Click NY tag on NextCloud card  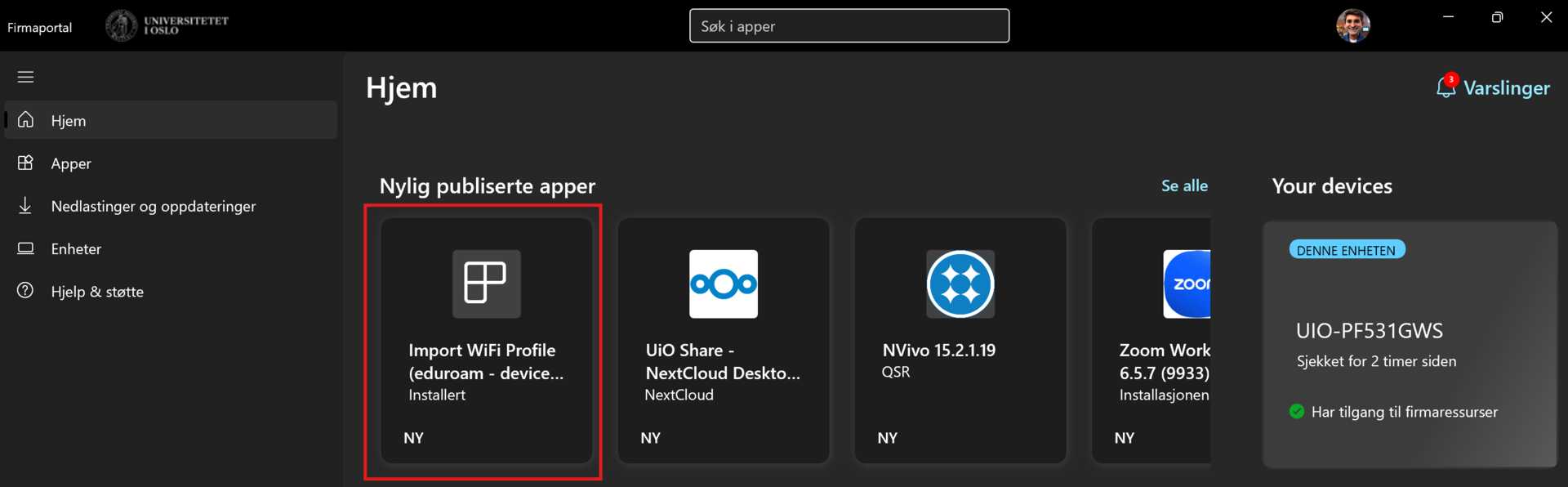point(651,438)
